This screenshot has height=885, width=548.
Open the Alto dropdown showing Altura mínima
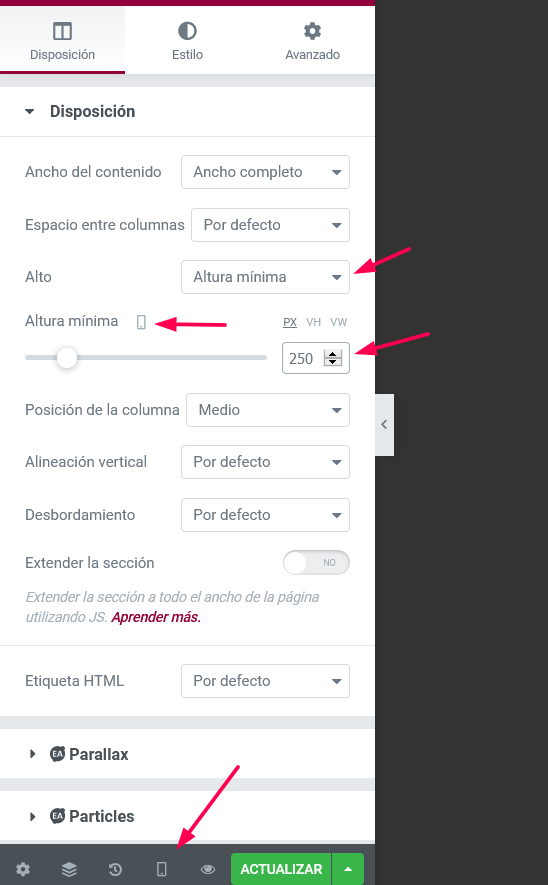coord(265,277)
